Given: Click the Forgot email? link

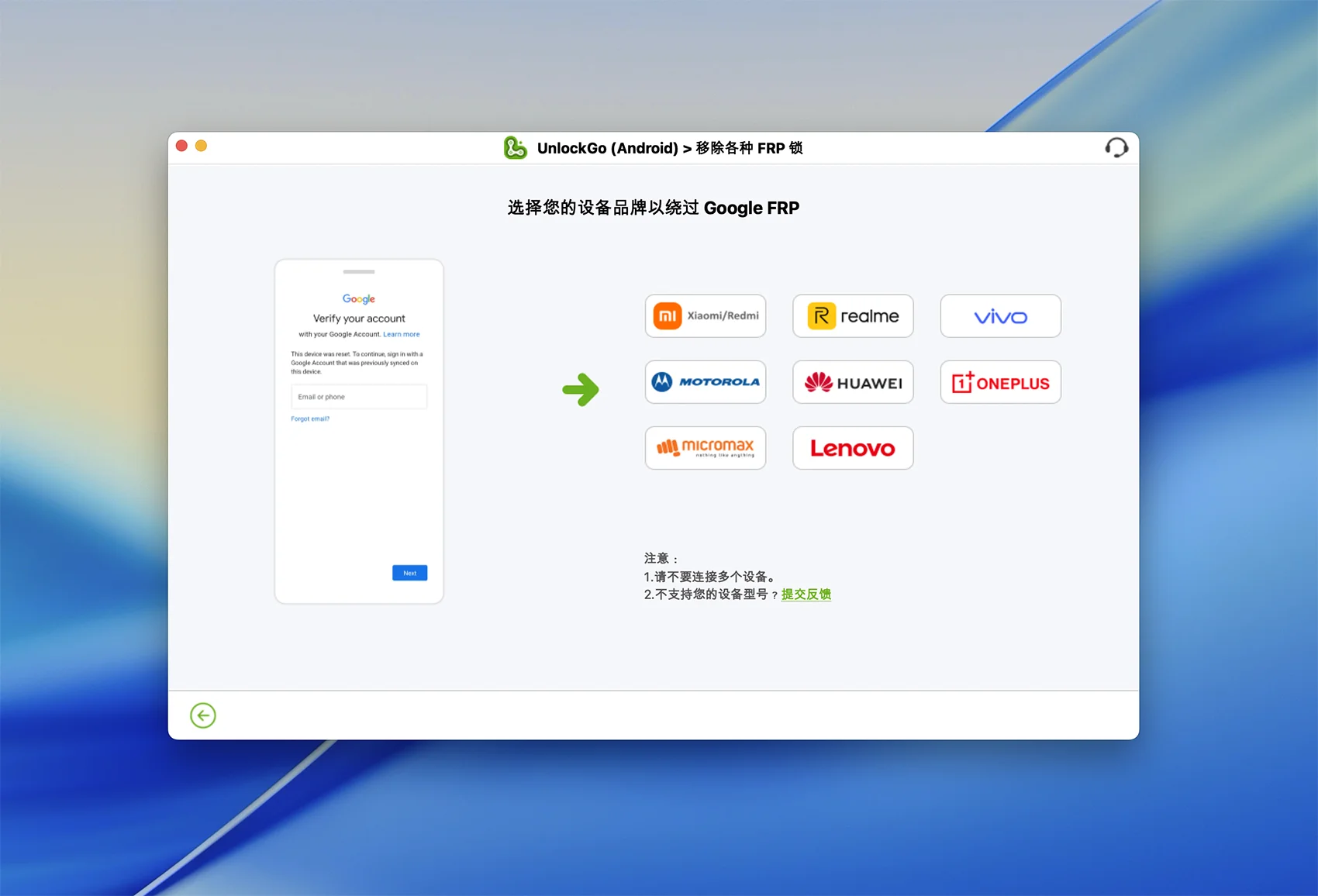Looking at the screenshot, I should (310, 419).
